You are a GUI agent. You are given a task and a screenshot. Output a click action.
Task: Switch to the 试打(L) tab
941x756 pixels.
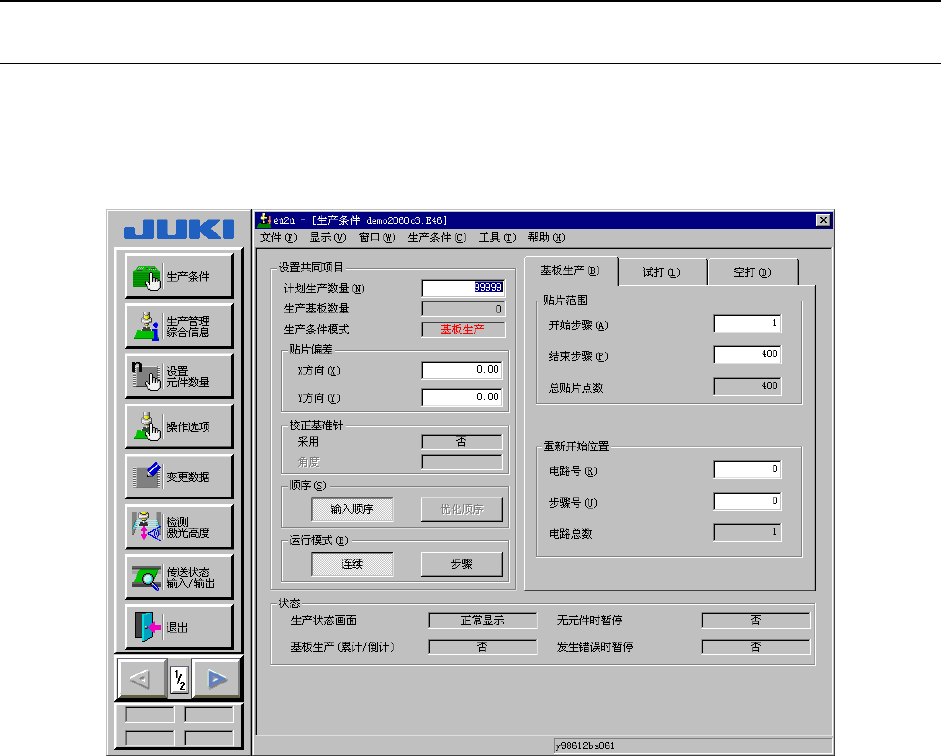(x=662, y=272)
